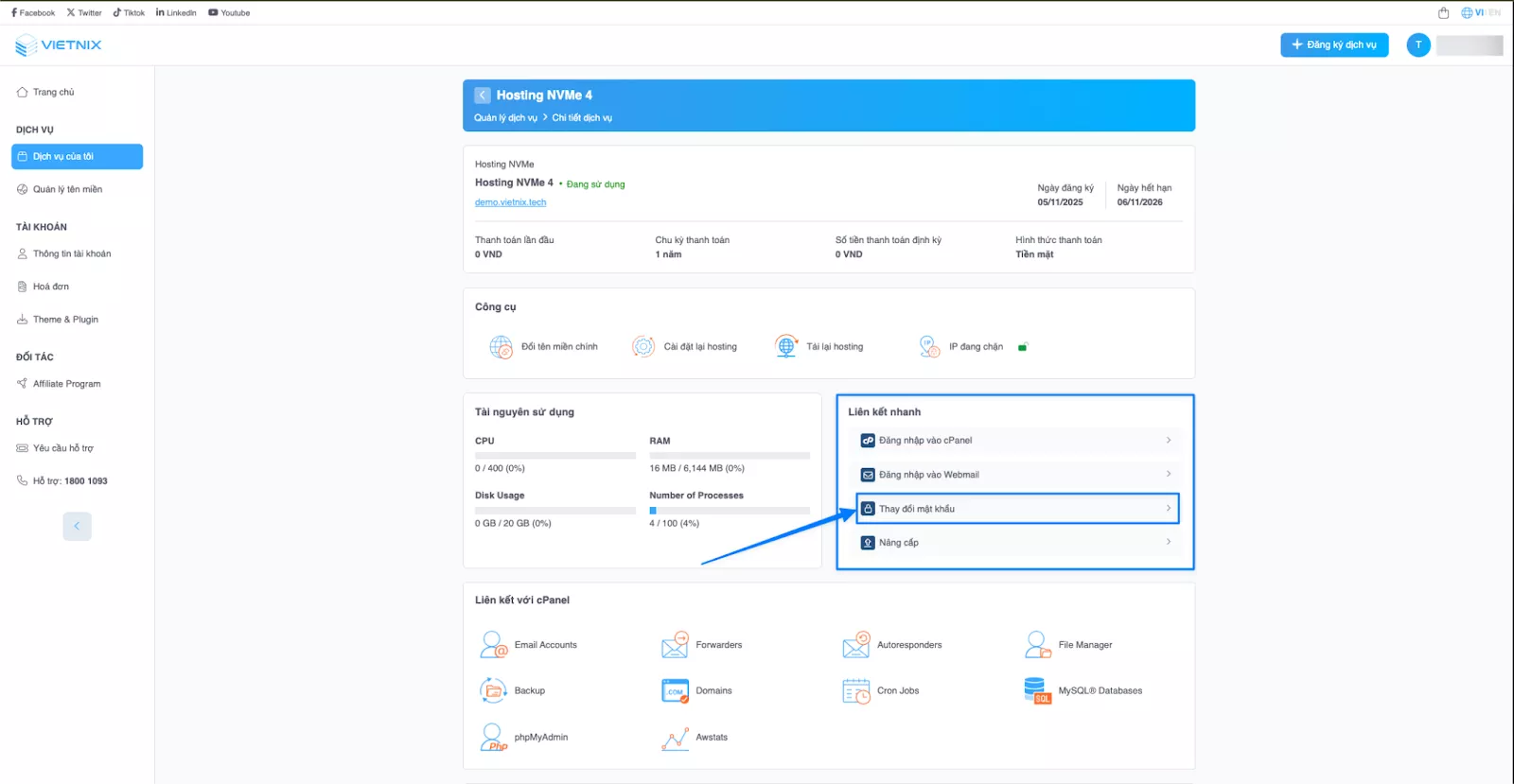The image size is (1514, 784).
Task: Open the Cron Jobs icon
Action: [x=855, y=691]
